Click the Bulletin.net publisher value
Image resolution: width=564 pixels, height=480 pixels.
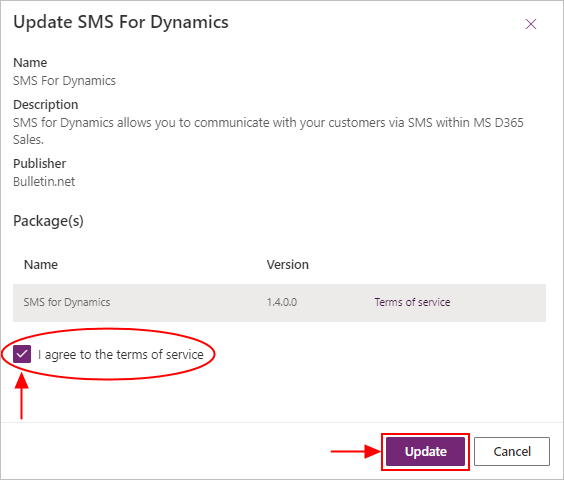(44, 181)
